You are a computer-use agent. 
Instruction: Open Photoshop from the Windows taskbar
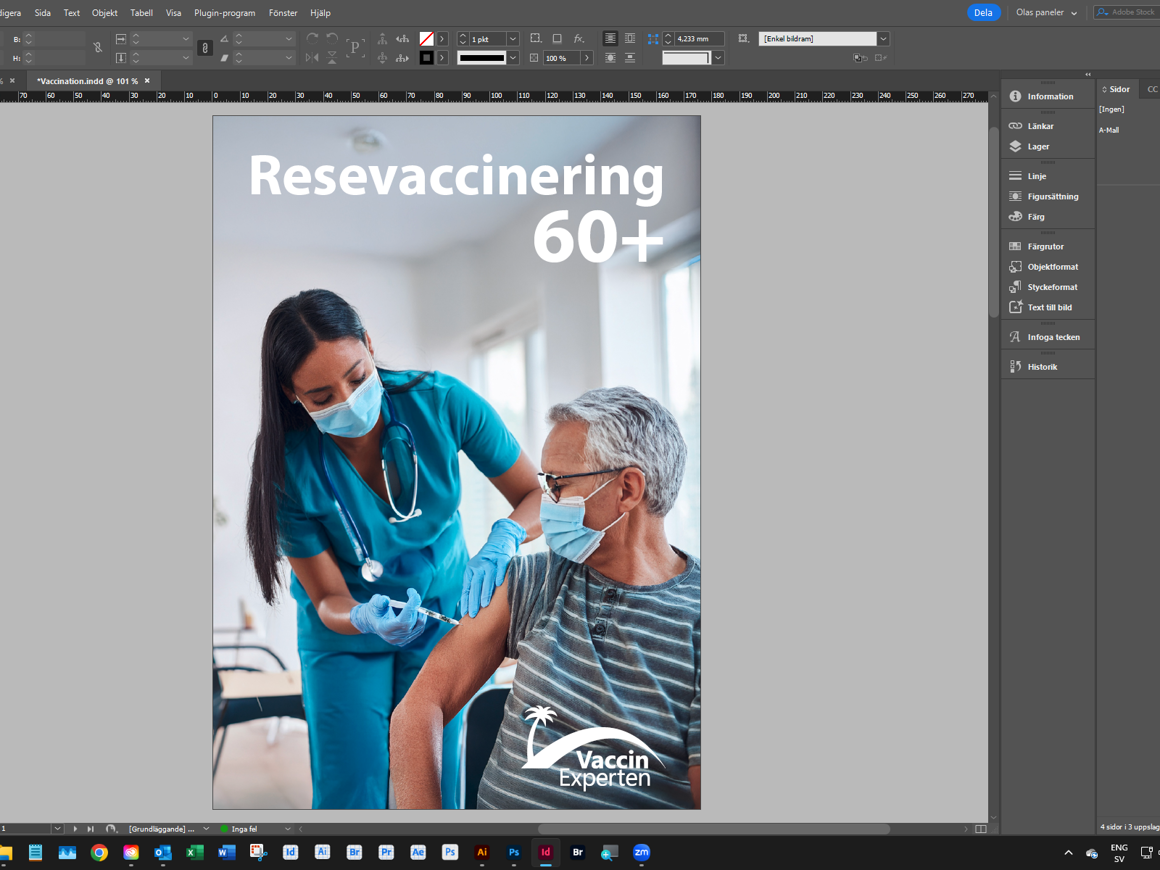[x=513, y=853]
